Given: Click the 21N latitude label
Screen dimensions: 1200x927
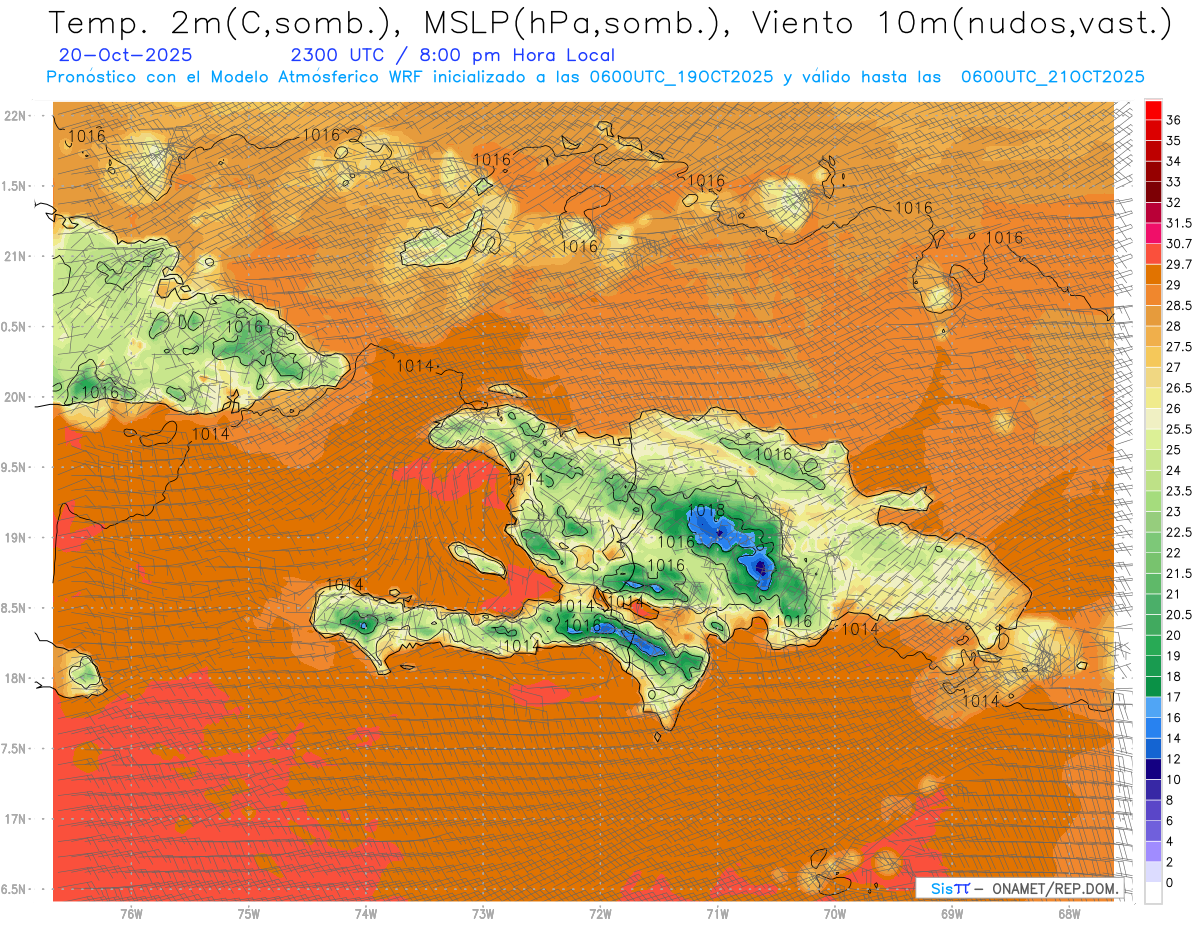Looking at the screenshot, I should point(14,256).
